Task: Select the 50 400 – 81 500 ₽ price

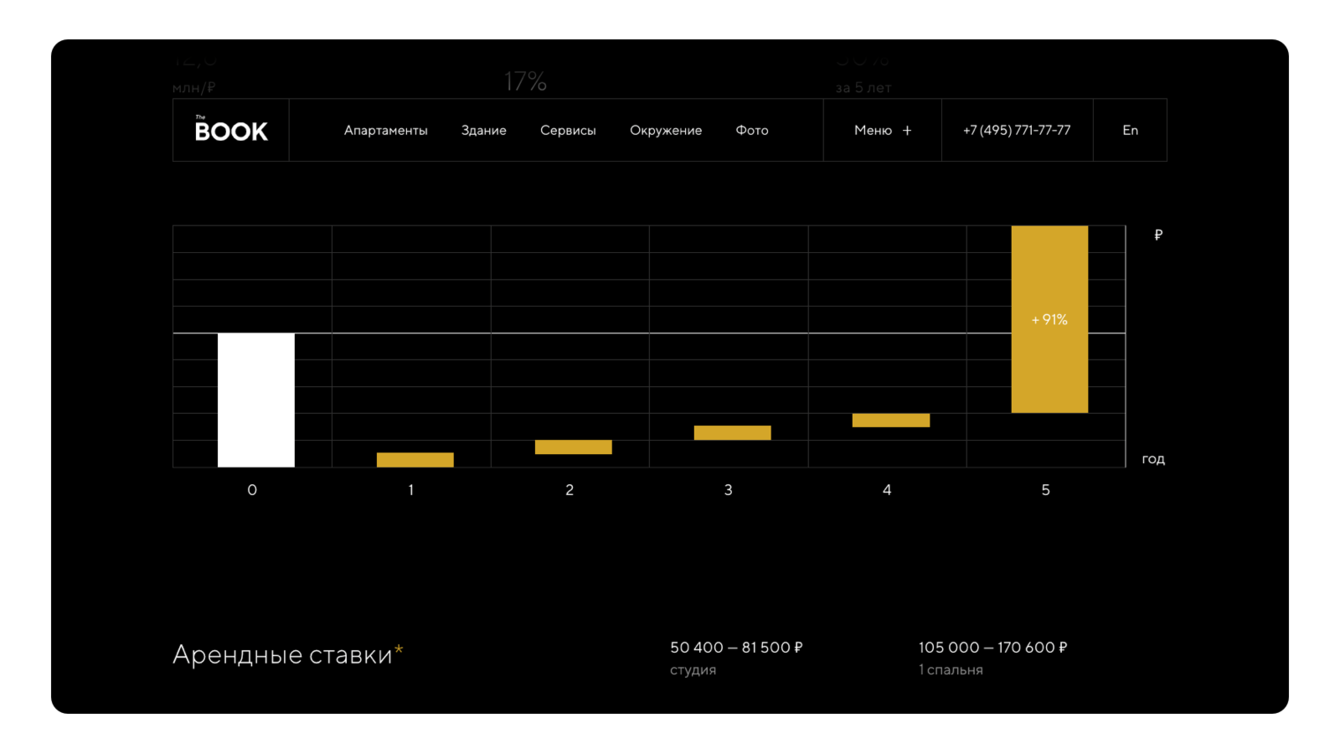Action: [x=736, y=647]
